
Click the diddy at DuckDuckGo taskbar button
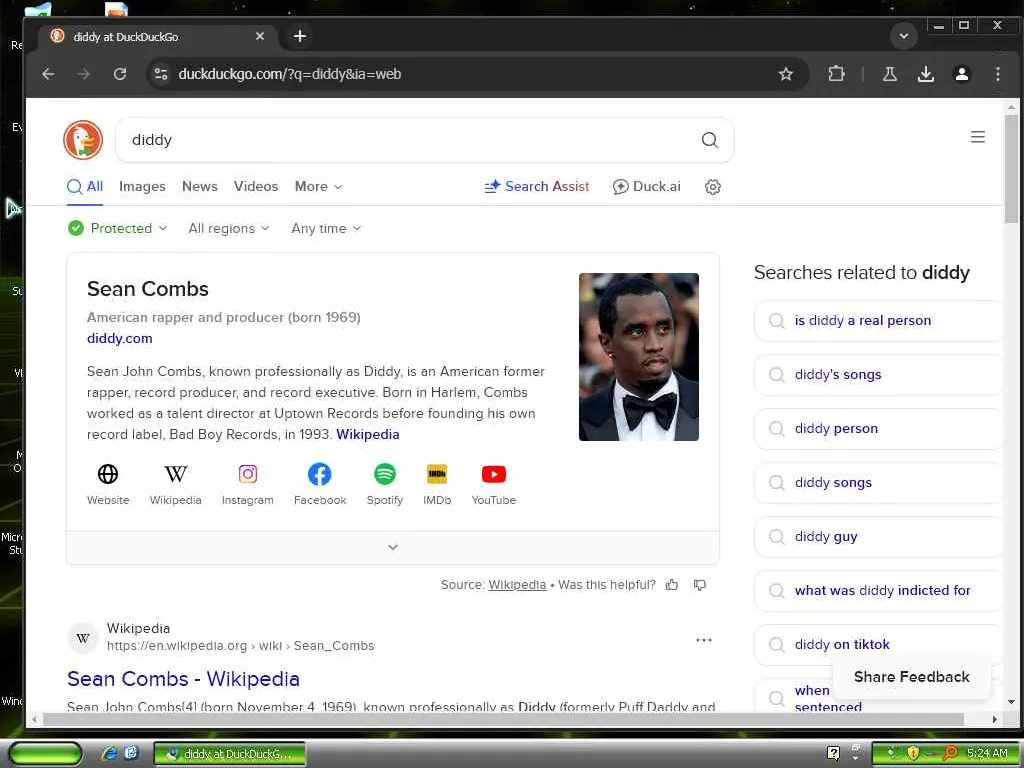(230, 754)
